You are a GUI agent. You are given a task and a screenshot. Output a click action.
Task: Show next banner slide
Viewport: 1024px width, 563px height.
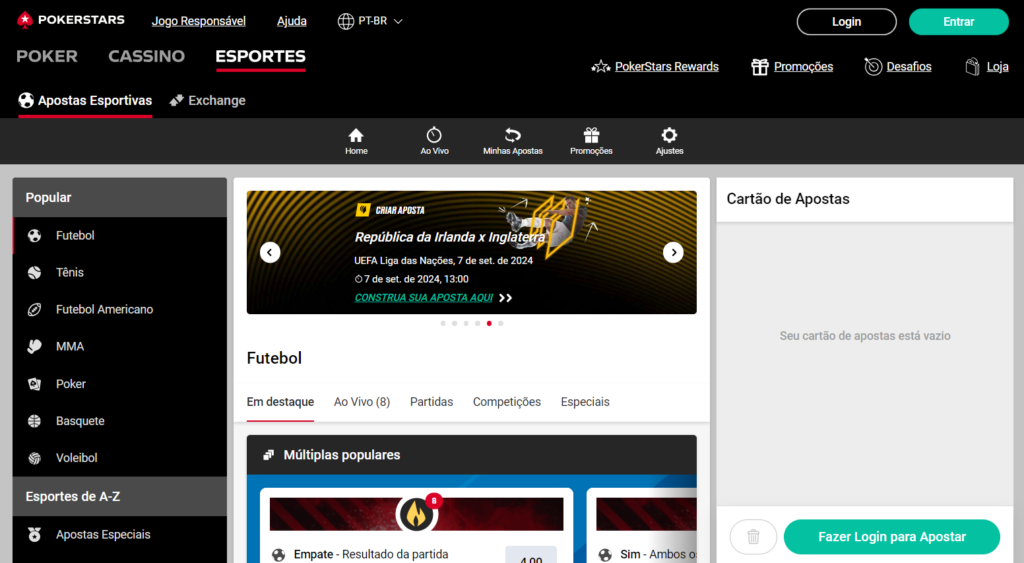coord(673,252)
